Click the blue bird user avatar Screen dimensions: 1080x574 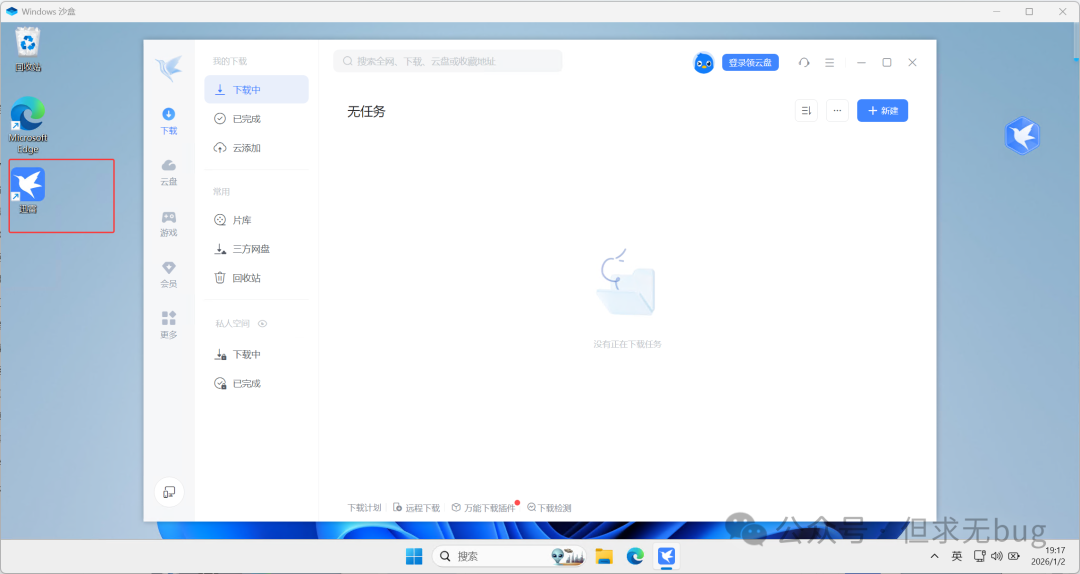pyautogui.click(x=703, y=62)
